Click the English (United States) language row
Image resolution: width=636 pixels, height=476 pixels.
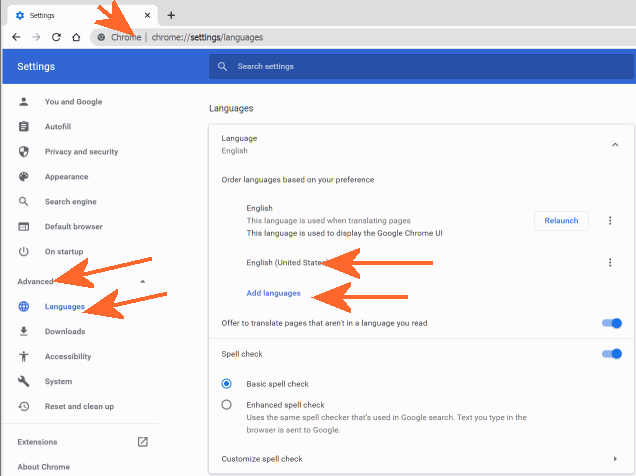(421, 263)
